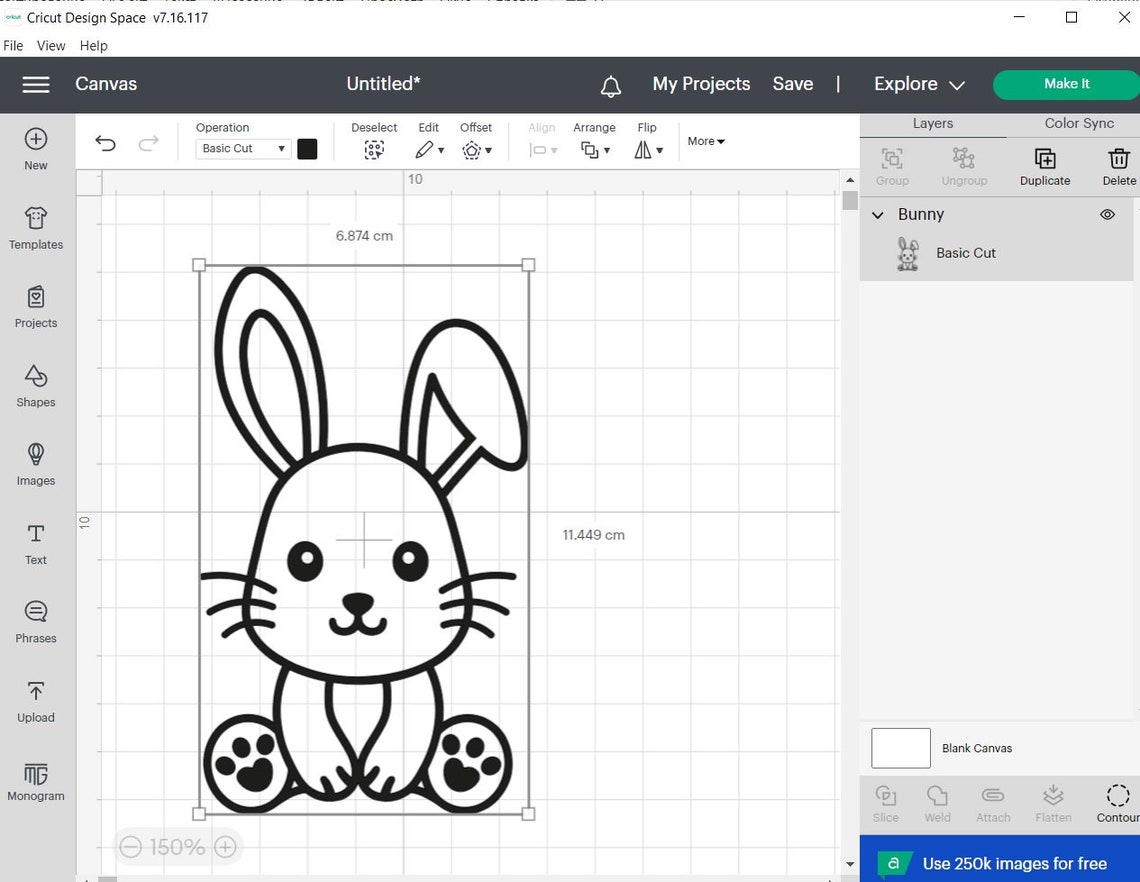Select the Text tool in the sidebar
1140x882 pixels.
[x=35, y=544]
